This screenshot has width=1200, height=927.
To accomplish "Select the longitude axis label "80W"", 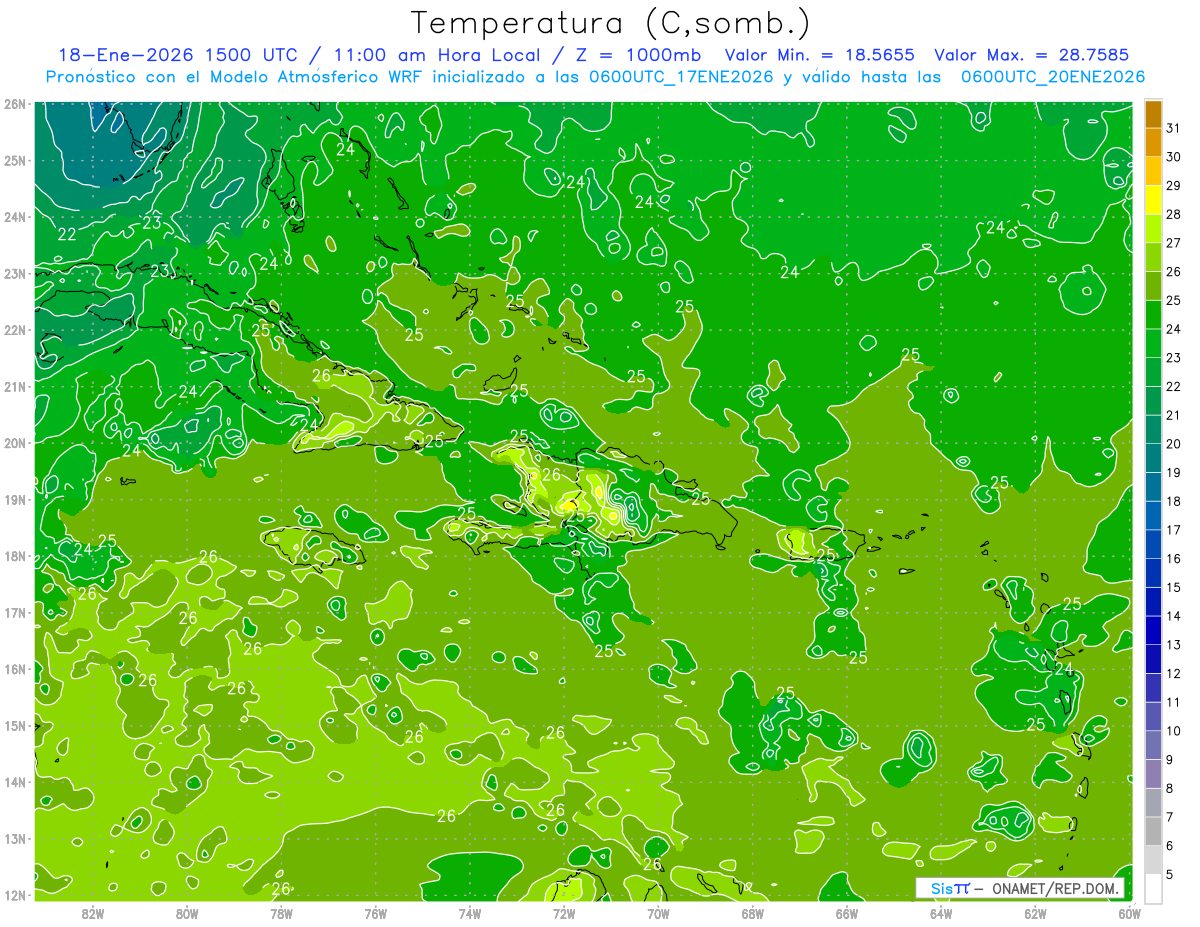I will pos(187,913).
